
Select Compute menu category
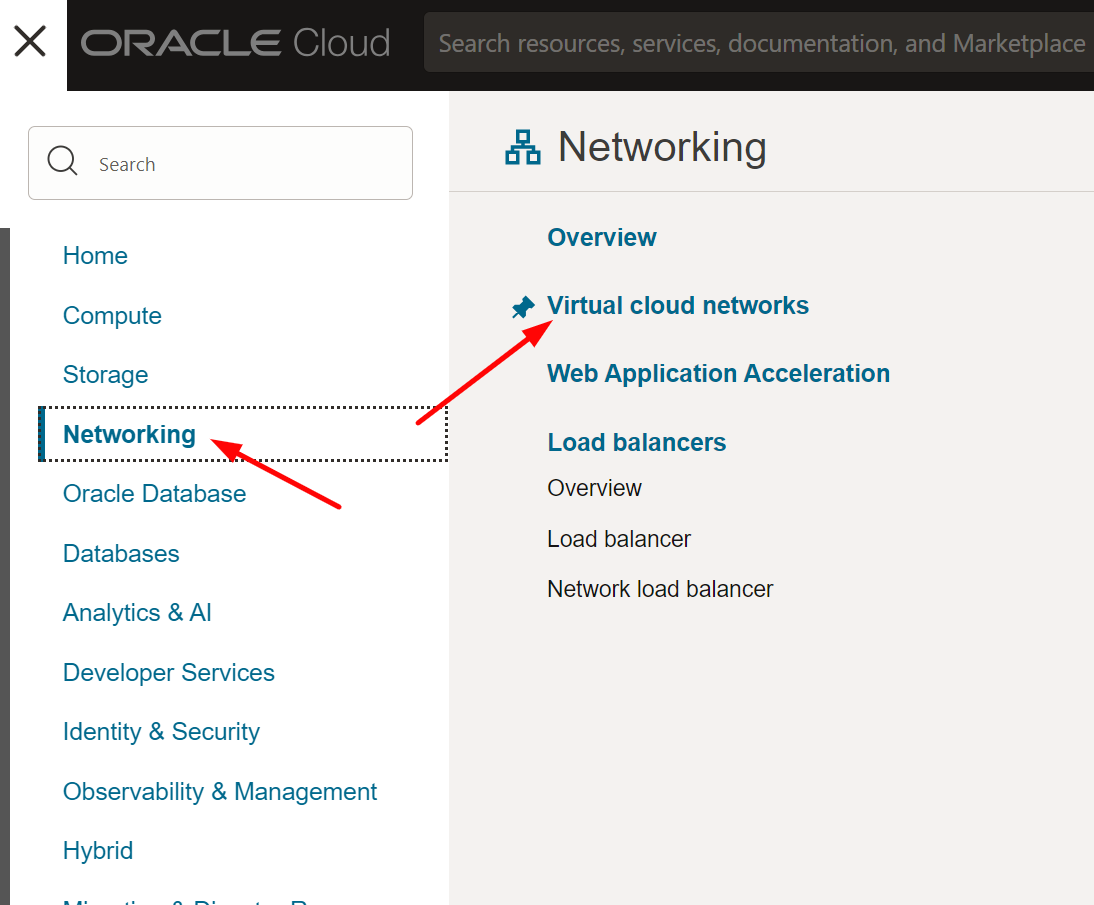pos(112,315)
